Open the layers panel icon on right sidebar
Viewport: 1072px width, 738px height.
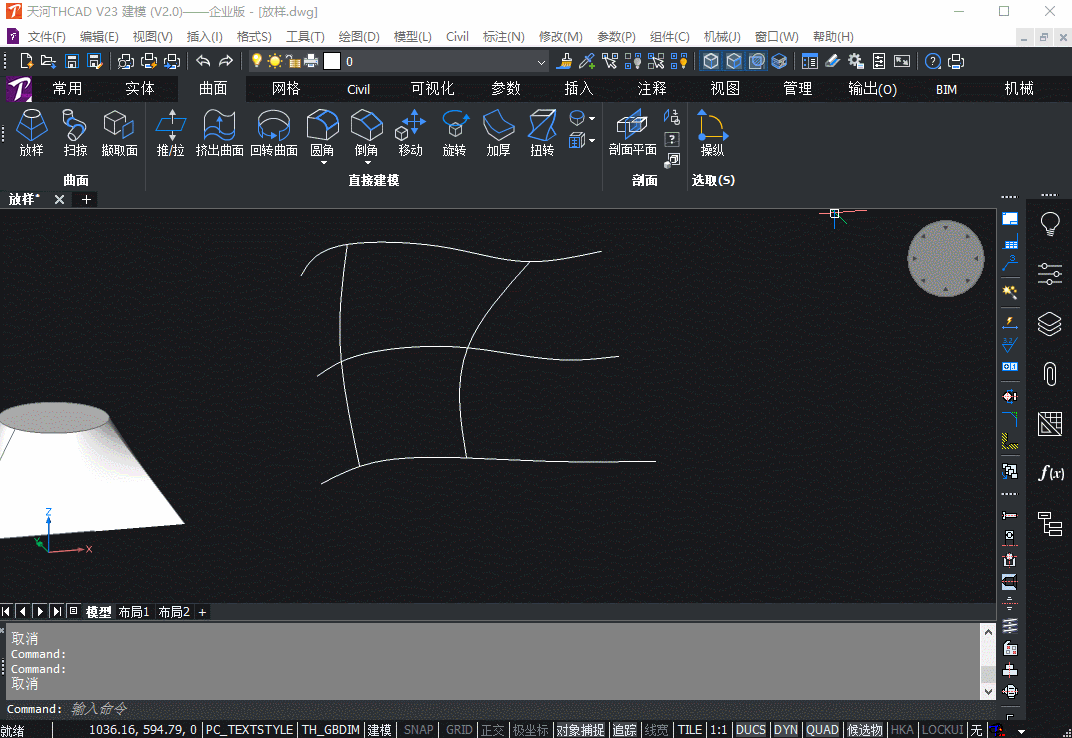[1049, 324]
